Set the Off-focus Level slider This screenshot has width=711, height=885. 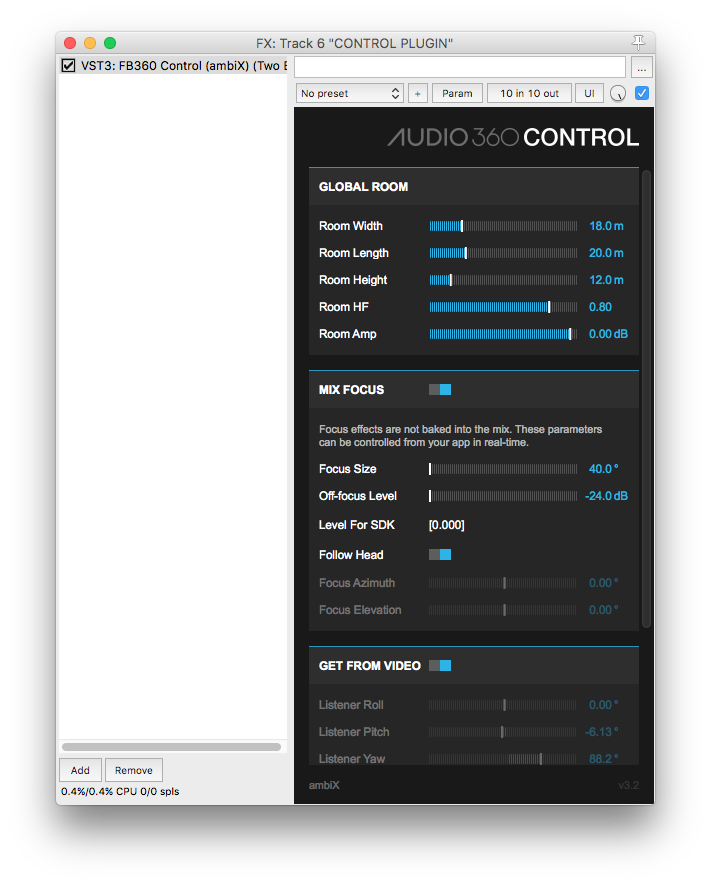pos(503,496)
